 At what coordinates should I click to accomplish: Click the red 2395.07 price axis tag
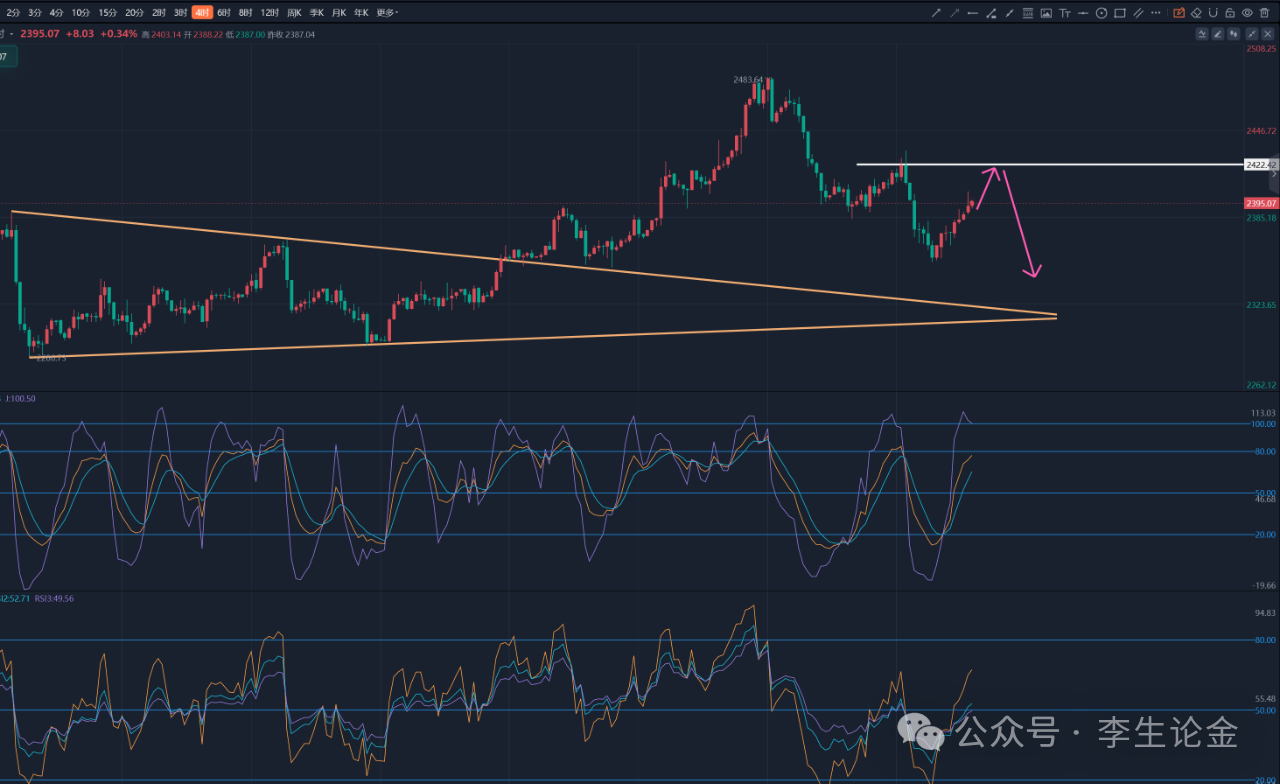pyautogui.click(x=1260, y=203)
